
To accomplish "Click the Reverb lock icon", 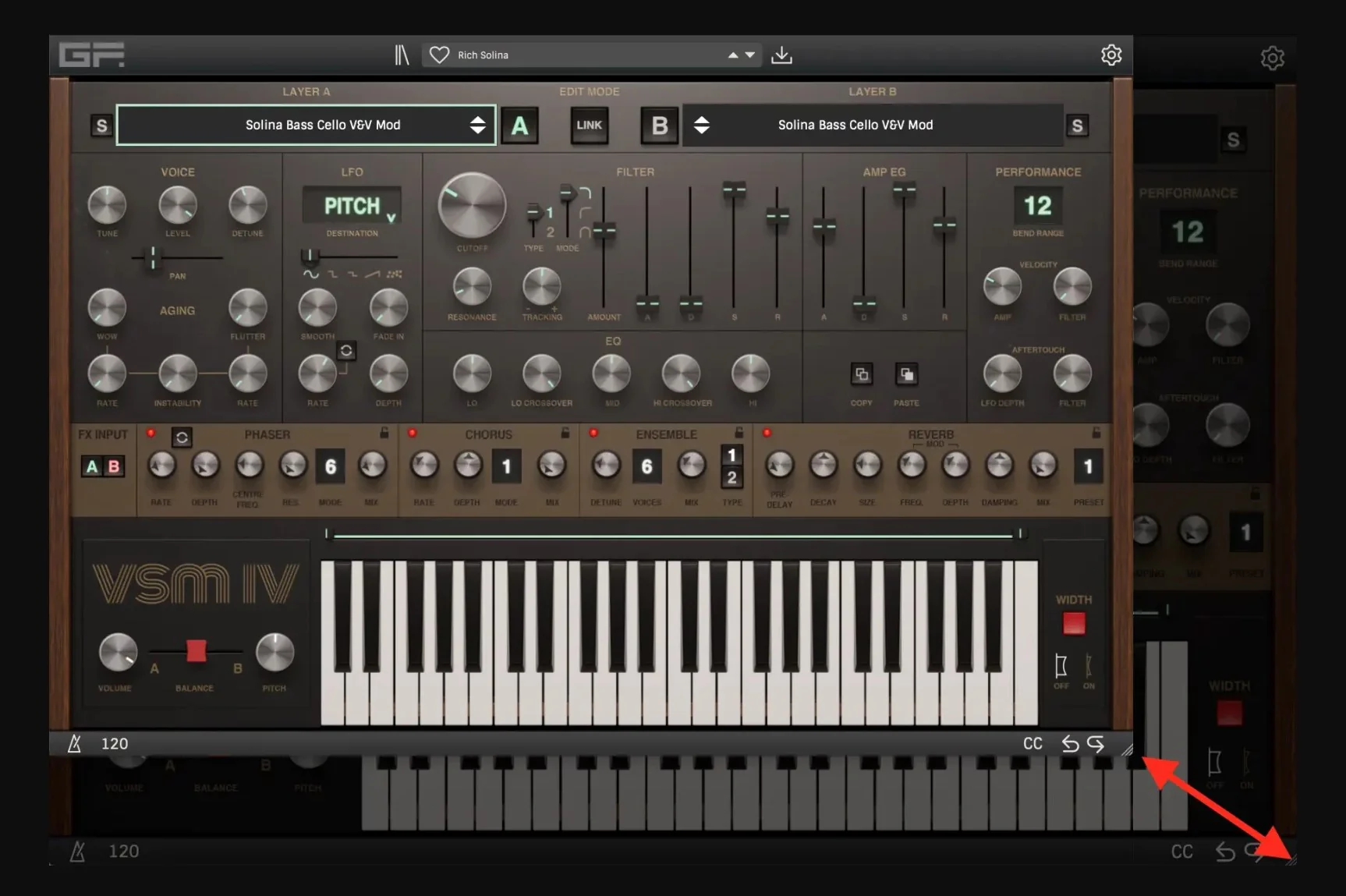I will coord(1096,432).
